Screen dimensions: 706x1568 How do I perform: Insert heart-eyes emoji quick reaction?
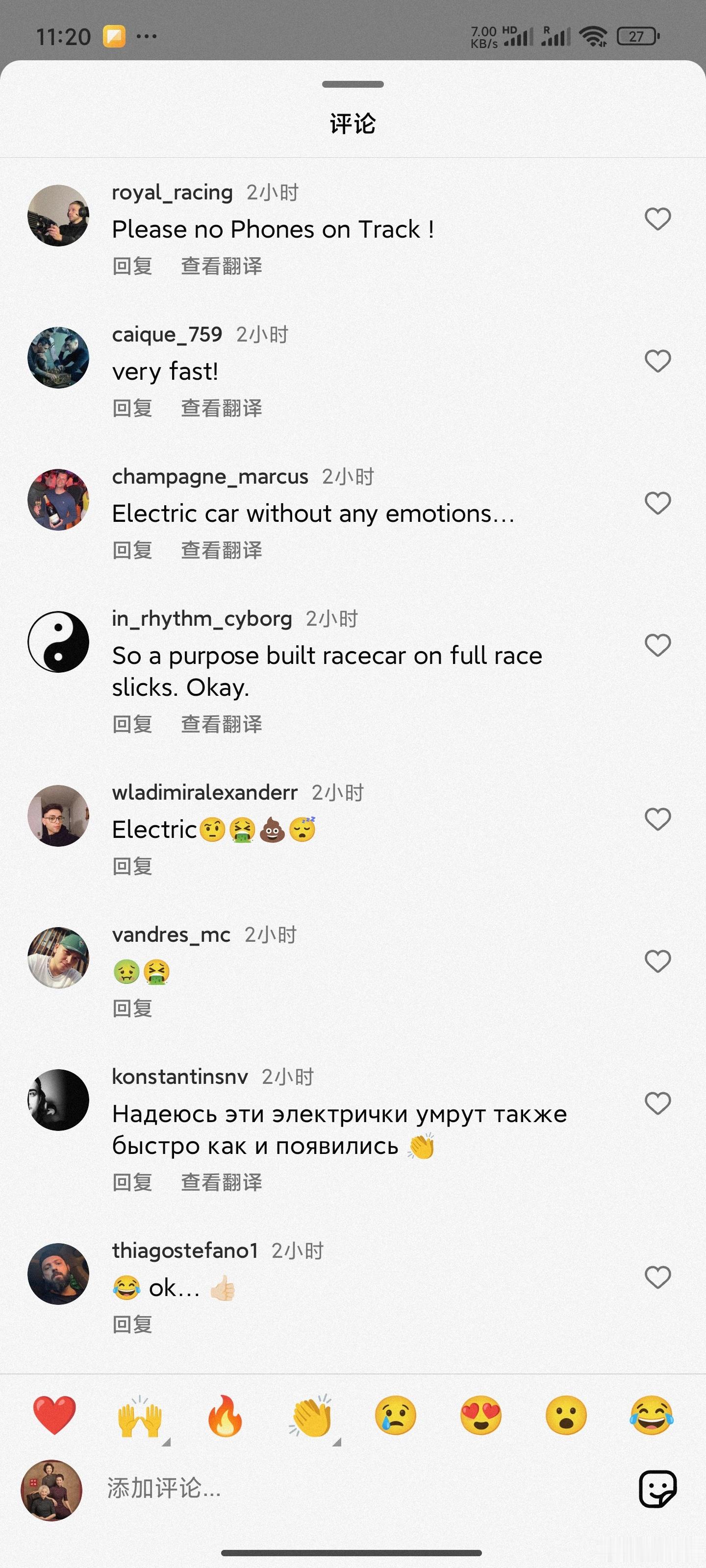[480, 1416]
